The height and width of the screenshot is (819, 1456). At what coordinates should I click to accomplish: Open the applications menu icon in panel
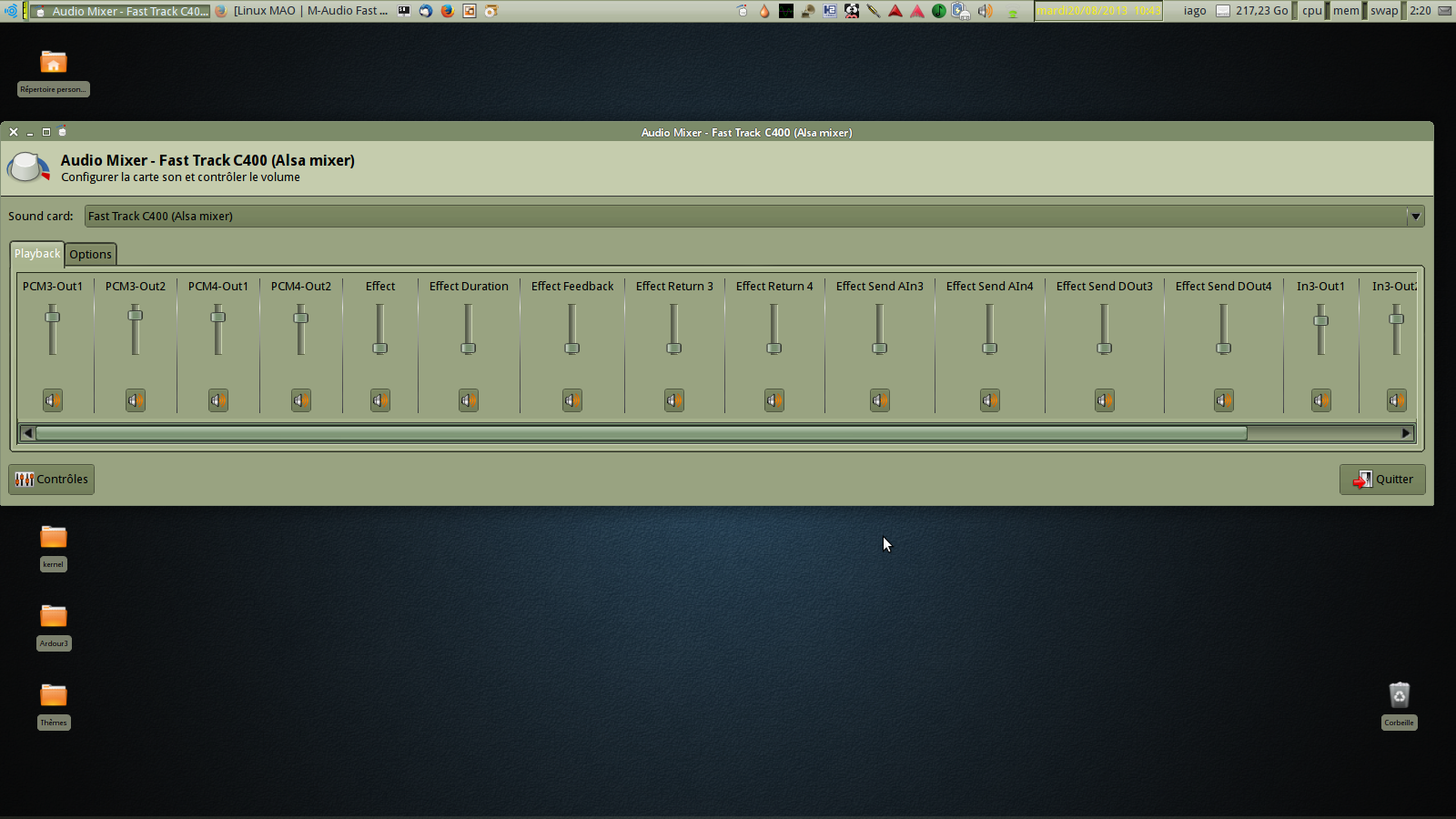[11, 11]
